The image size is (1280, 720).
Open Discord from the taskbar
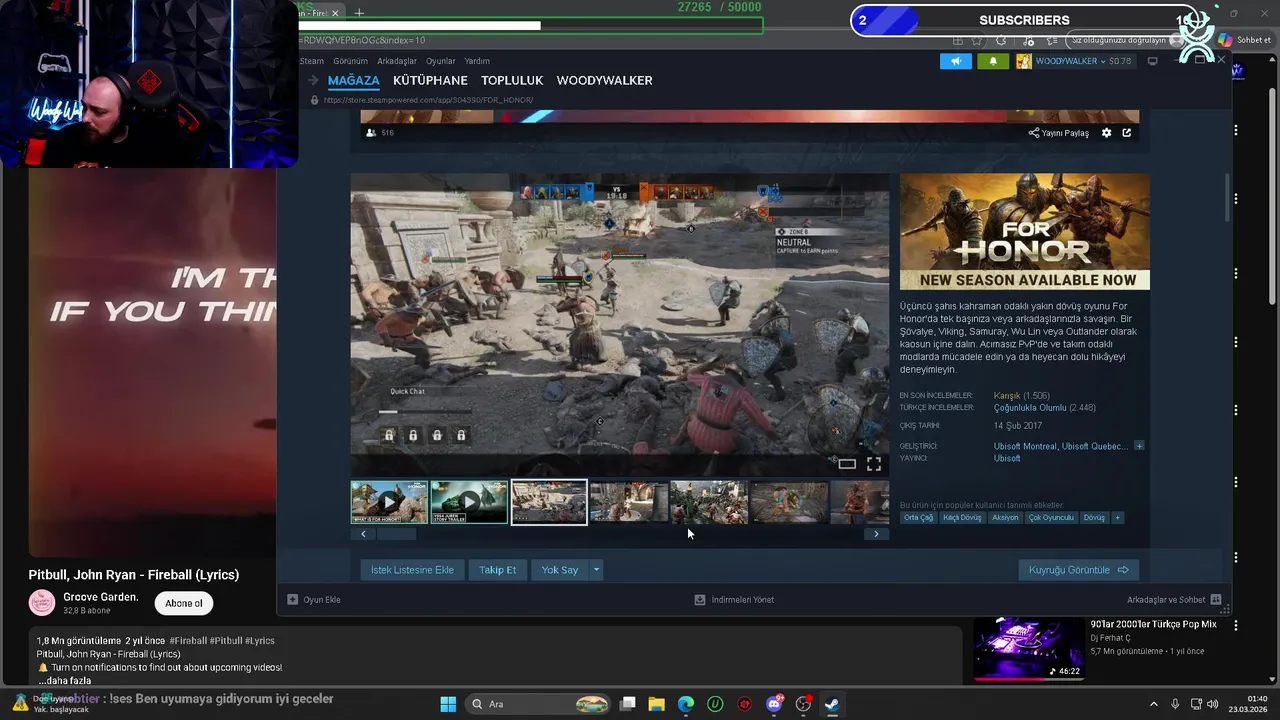(774, 704)
